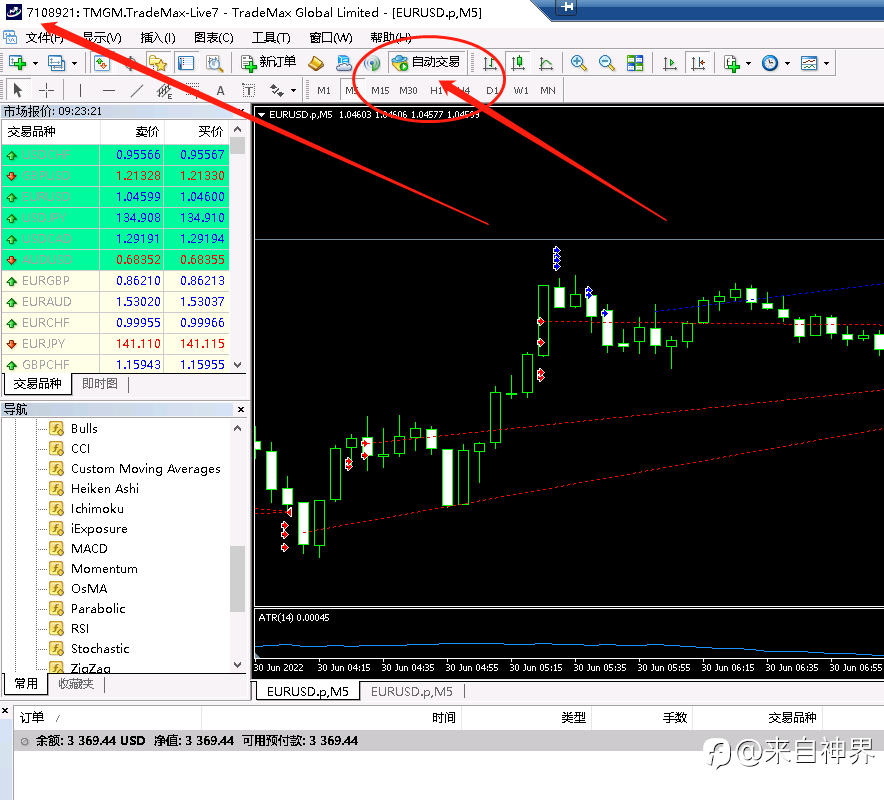The height and width of the screenshot is (800, 884).
Task: Expand the indicators list dropdown arrow
Action: tap(749, 63)
